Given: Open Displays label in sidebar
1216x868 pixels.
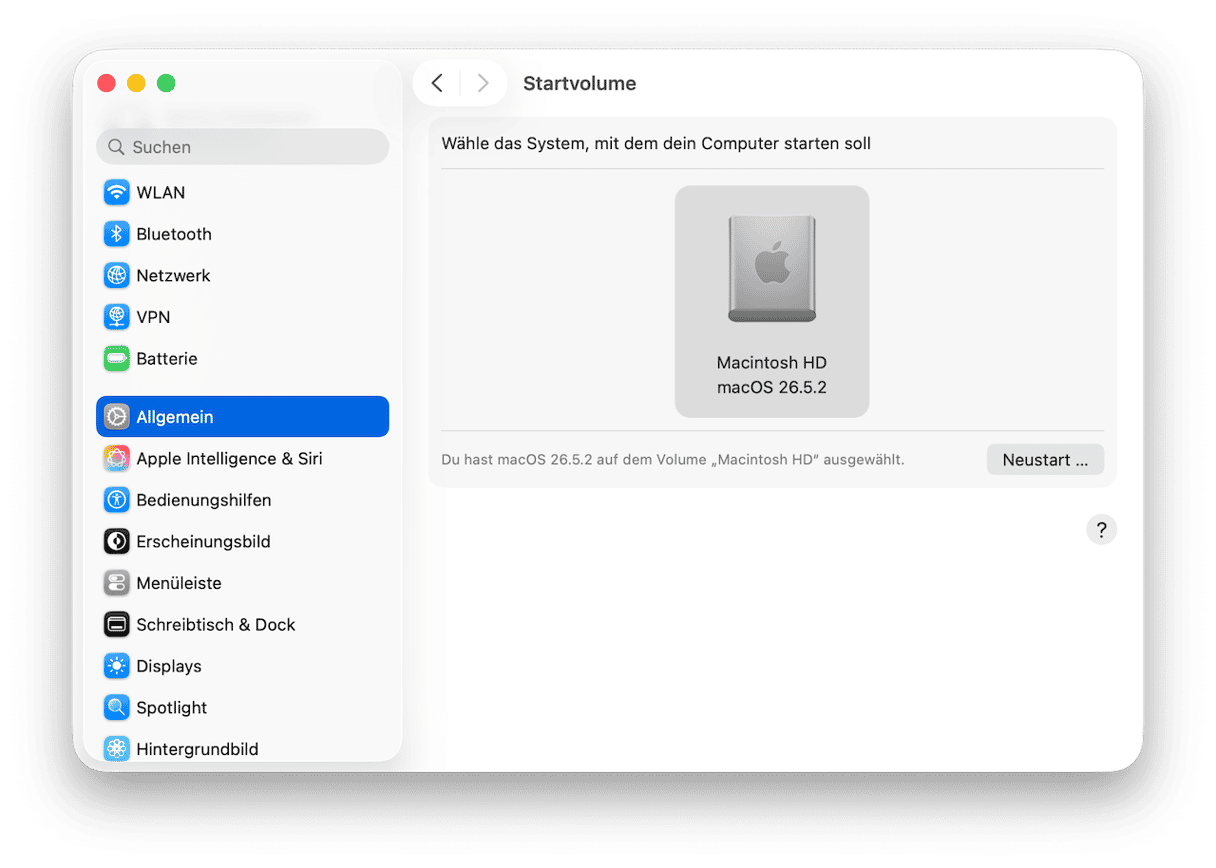Looking at the screenshot, I should click(x=169, y=666).
